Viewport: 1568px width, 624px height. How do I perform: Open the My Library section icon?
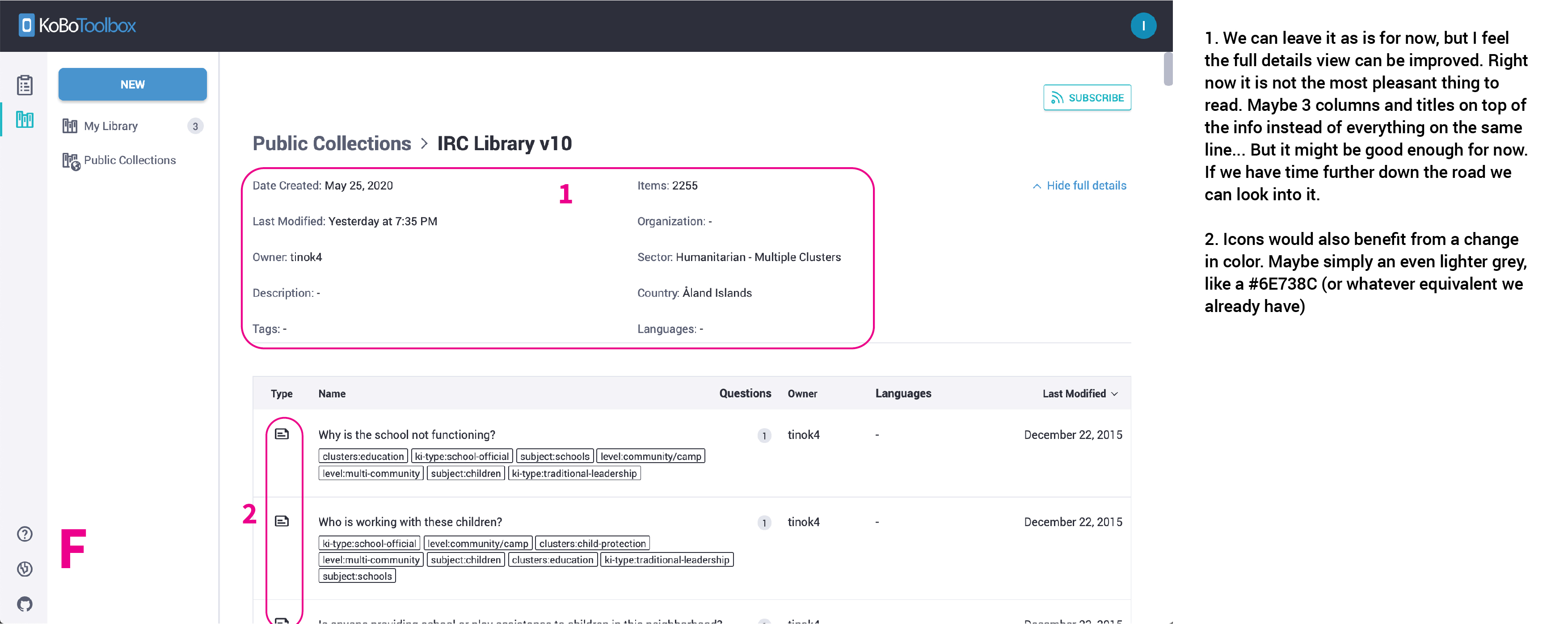pos(70,126)
